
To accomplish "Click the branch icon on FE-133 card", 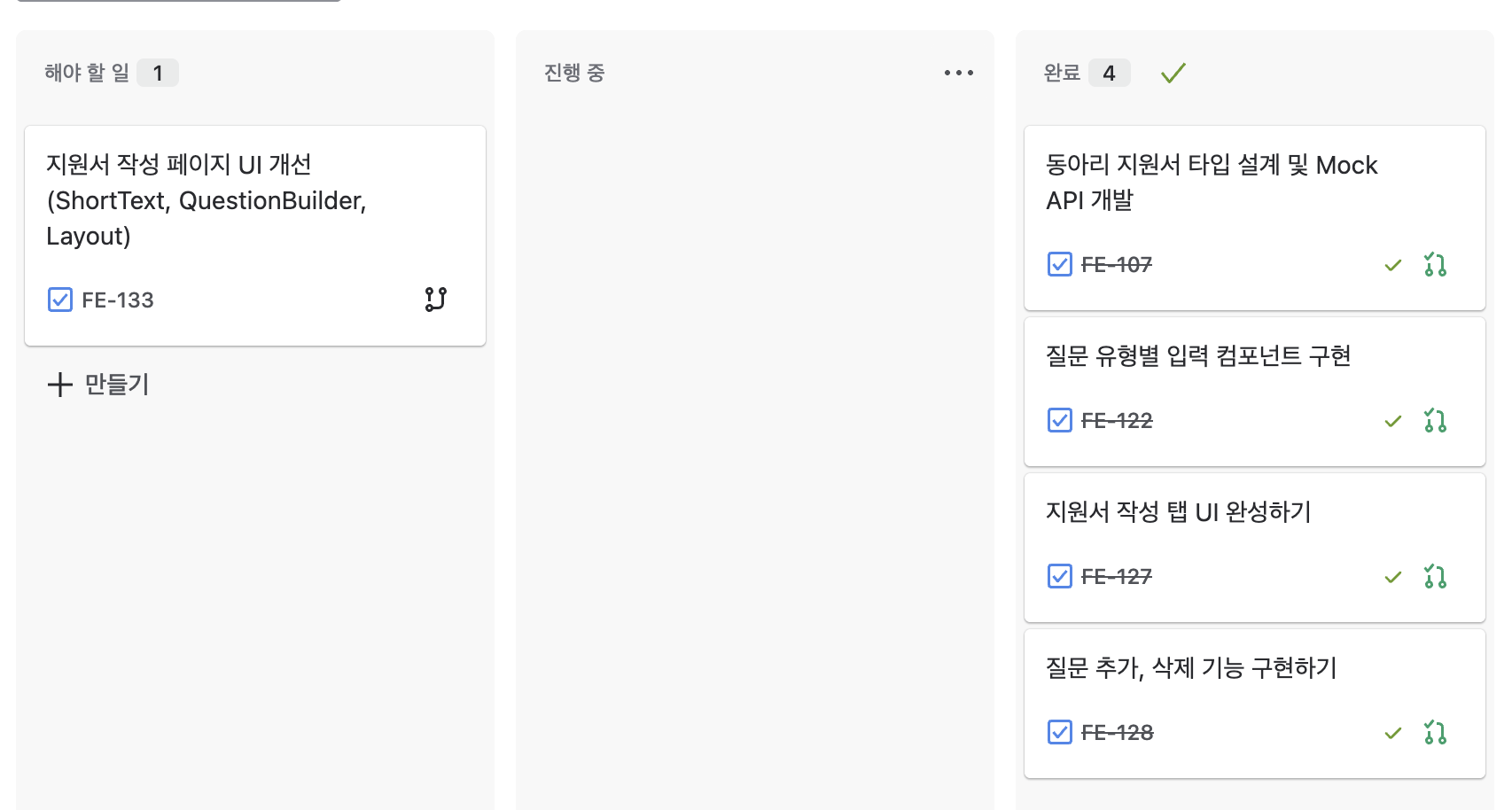I will click(x=435, y=300).
